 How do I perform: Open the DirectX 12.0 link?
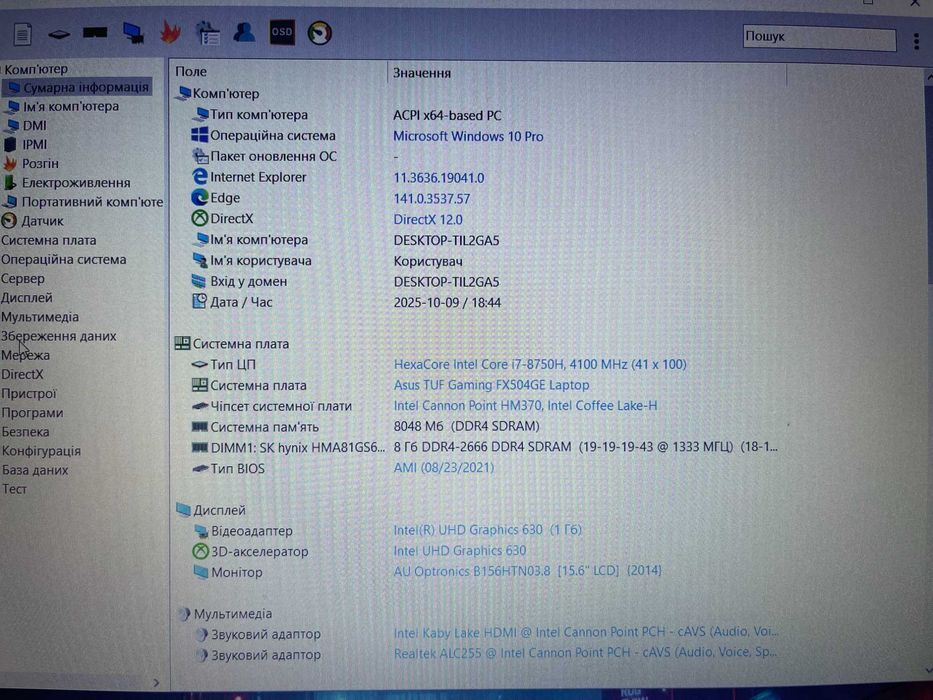pyautogui.click(x=428, y=220)
